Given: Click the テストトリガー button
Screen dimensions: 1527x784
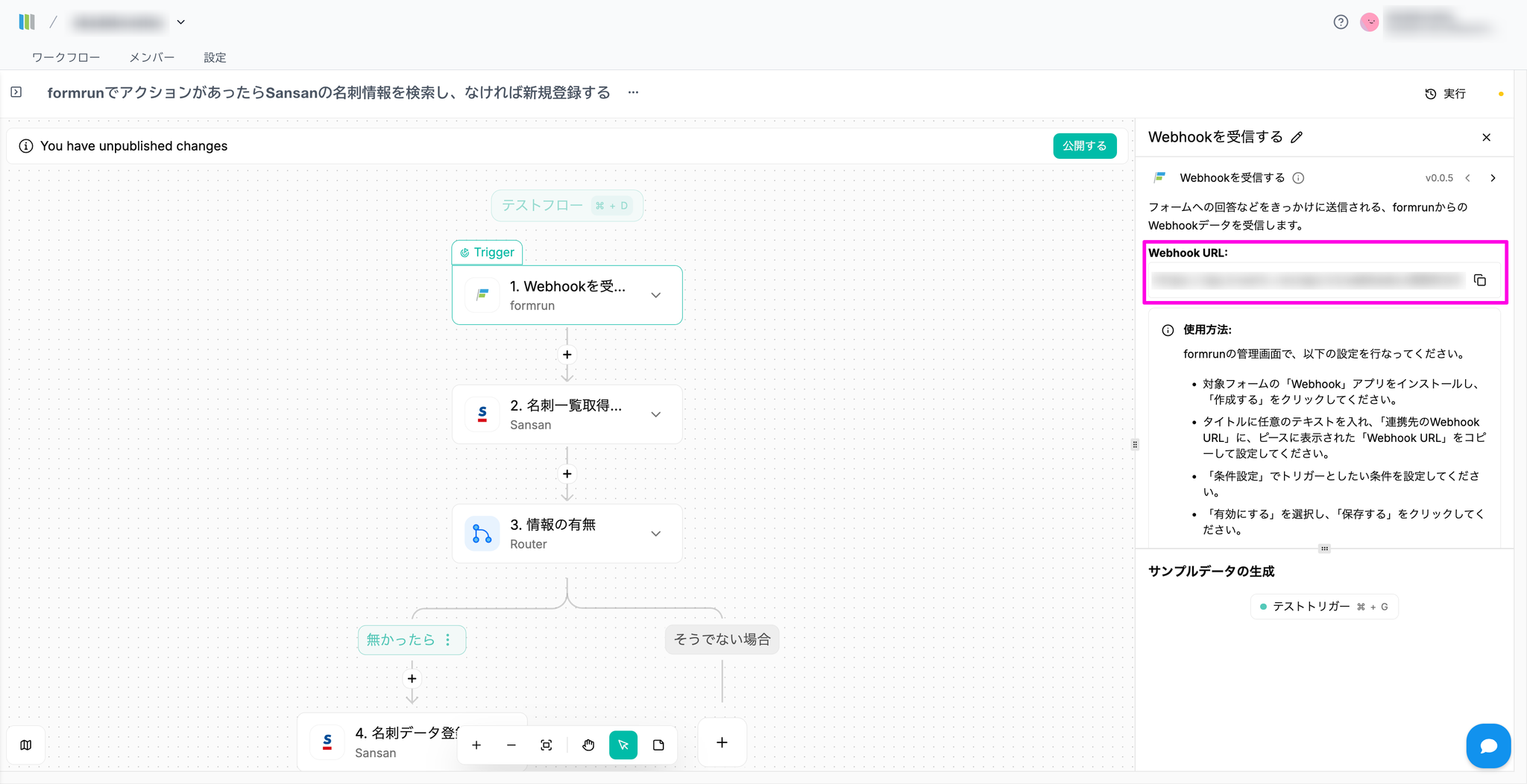Looking at the screenshot, I should tap(1324, 607).
